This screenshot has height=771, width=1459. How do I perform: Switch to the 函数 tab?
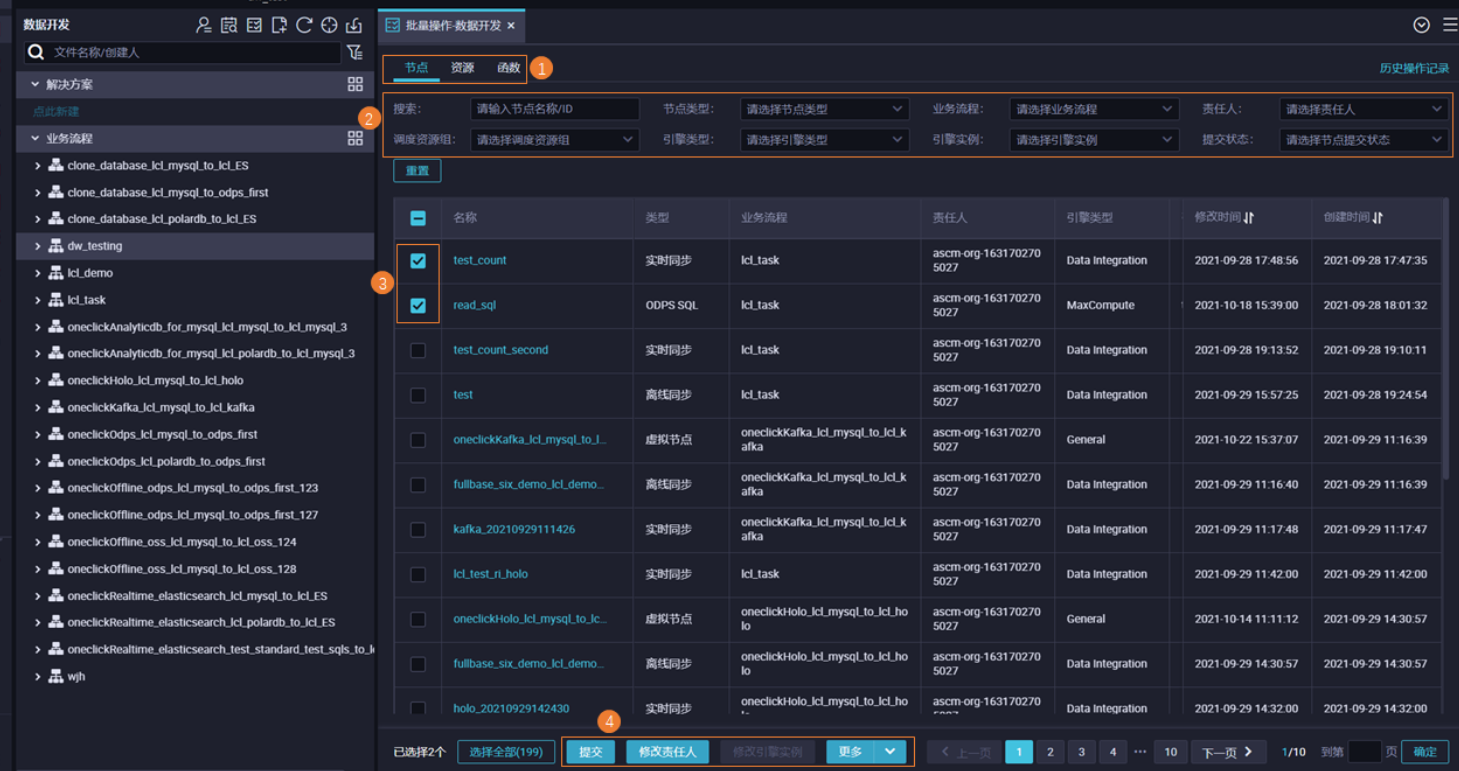tap(508, 68)
